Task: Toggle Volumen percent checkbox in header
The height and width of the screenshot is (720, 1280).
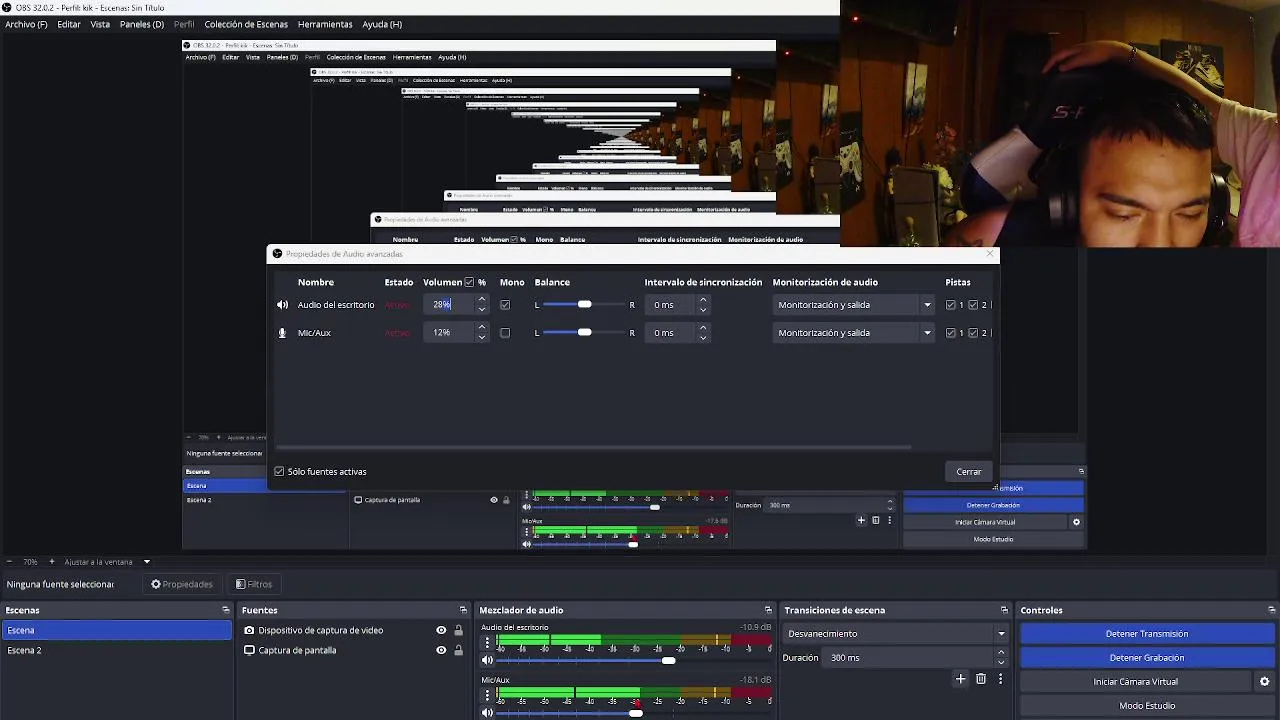Action: tap(469, 282)
